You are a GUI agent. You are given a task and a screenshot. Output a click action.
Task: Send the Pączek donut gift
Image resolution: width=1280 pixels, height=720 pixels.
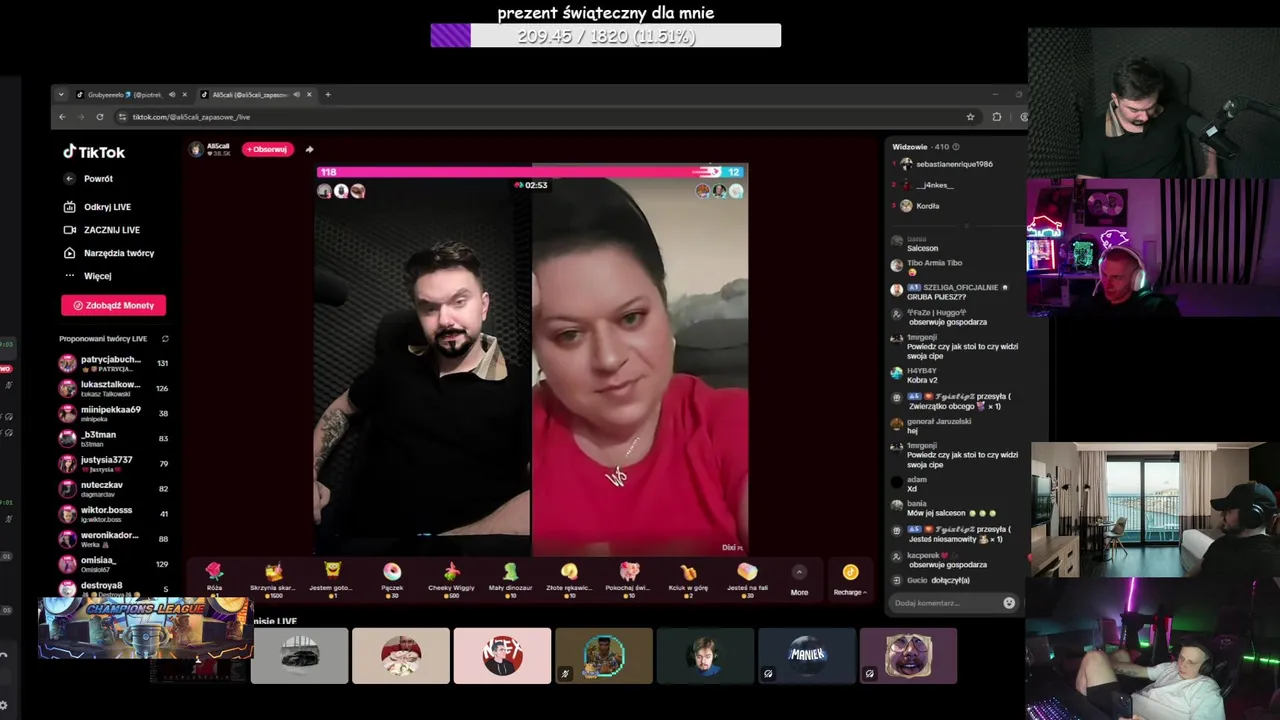click(392, 577)
